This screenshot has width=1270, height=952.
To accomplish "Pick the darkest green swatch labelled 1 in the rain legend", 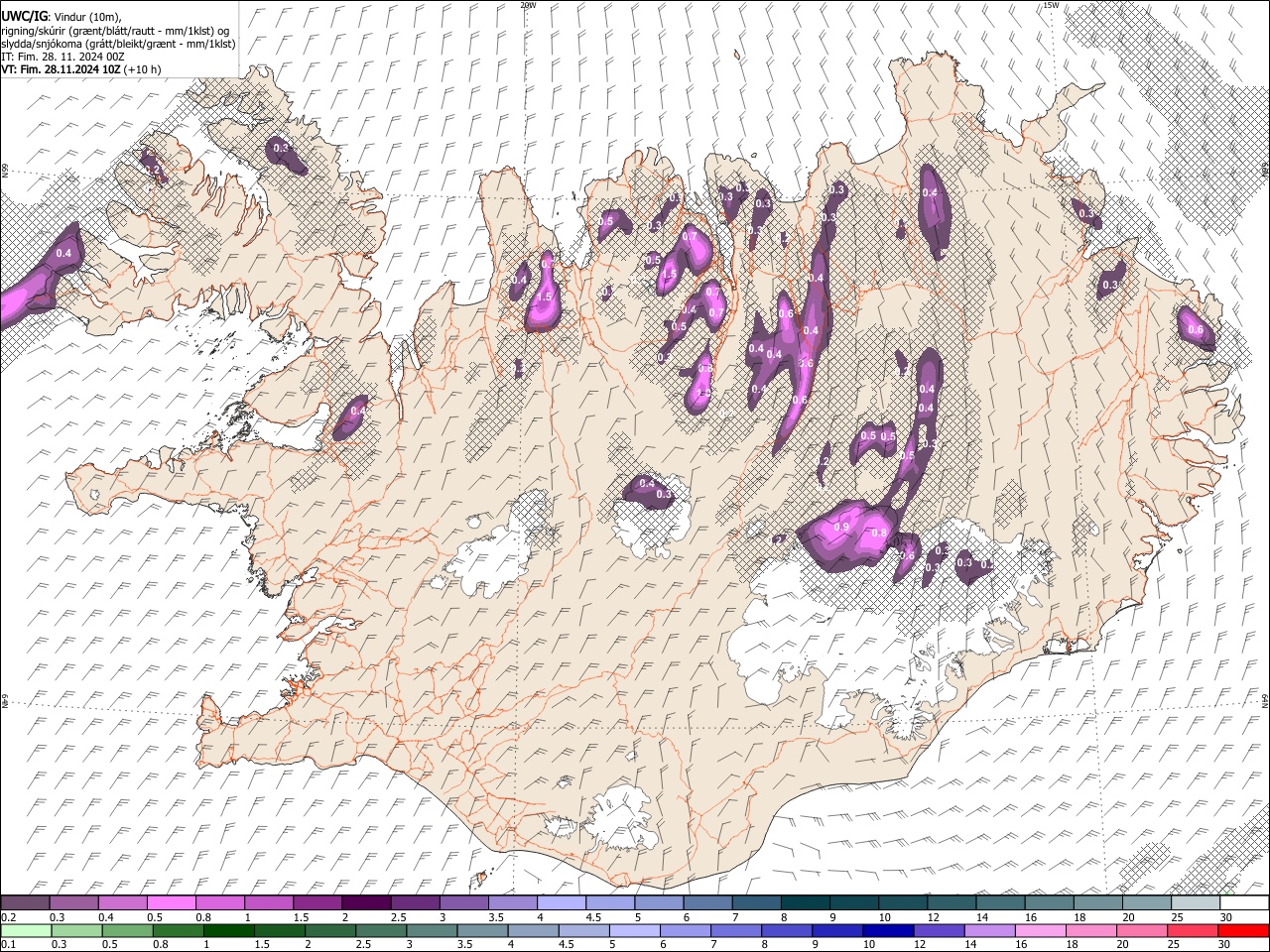I will [228, 930].
